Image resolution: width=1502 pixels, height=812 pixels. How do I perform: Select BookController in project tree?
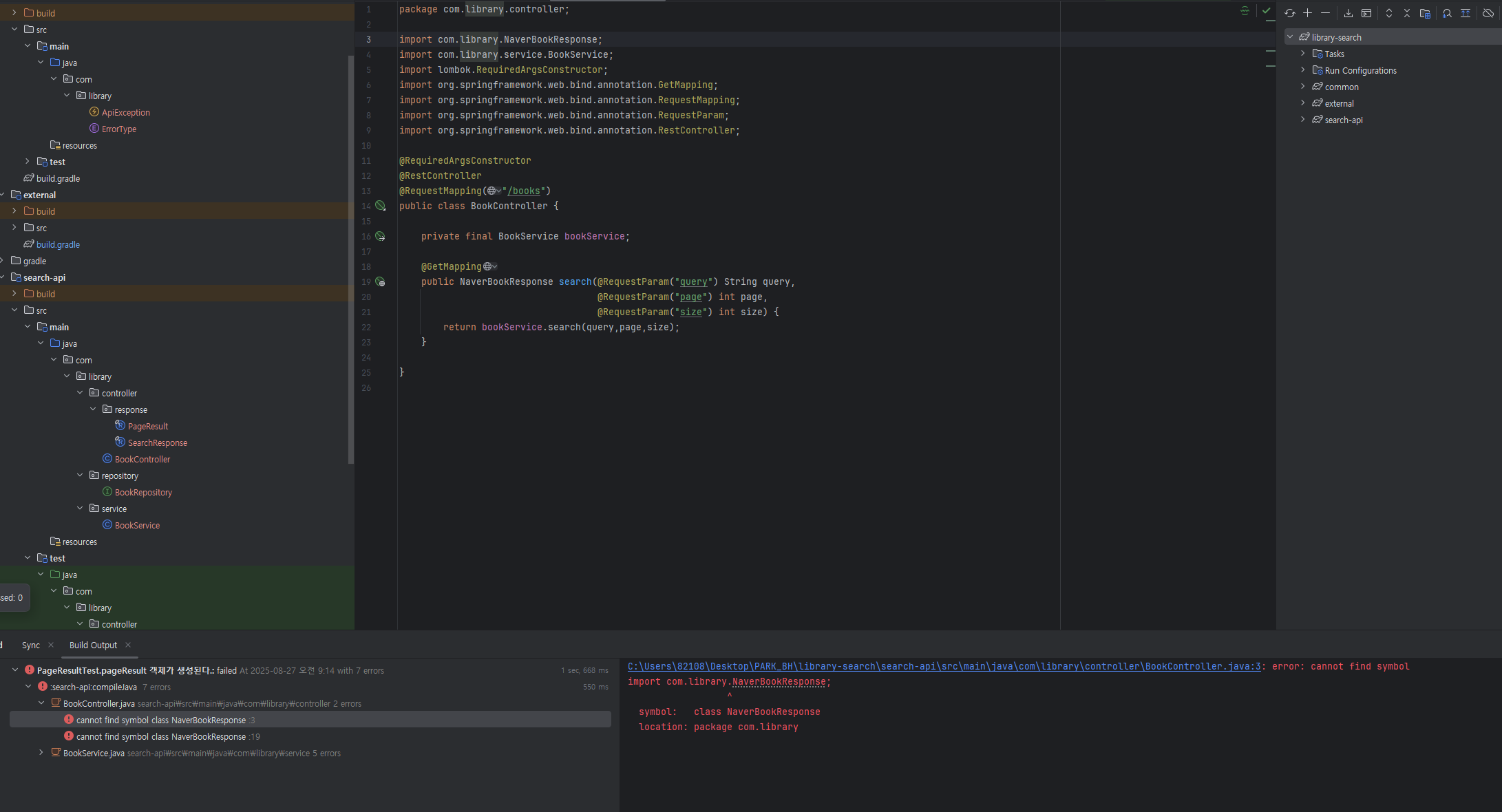[x=142, y=459]
